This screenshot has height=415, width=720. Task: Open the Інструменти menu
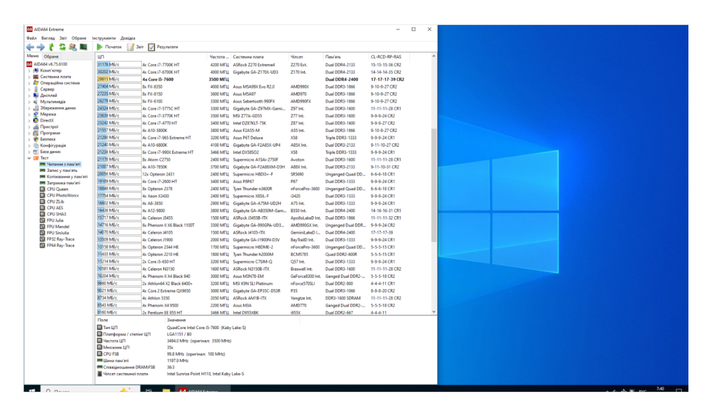click(x=104, y=38)
